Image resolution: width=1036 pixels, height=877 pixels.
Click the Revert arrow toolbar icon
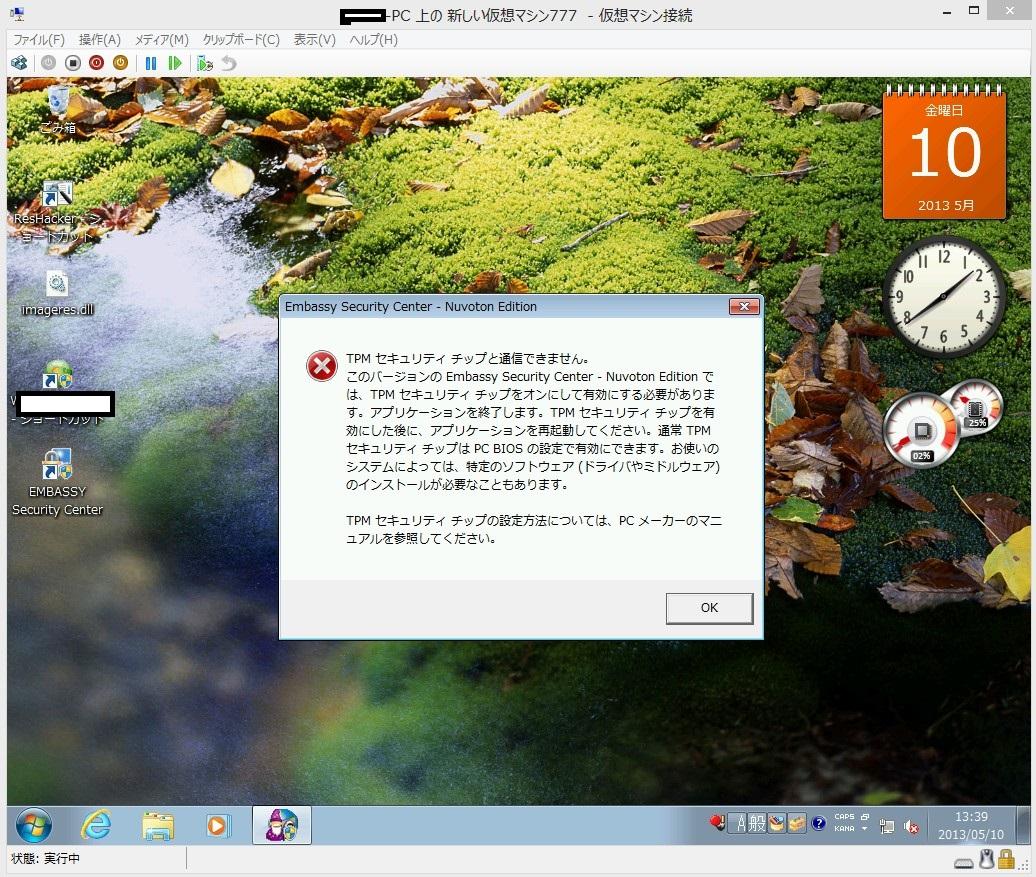tap(229, 63)
